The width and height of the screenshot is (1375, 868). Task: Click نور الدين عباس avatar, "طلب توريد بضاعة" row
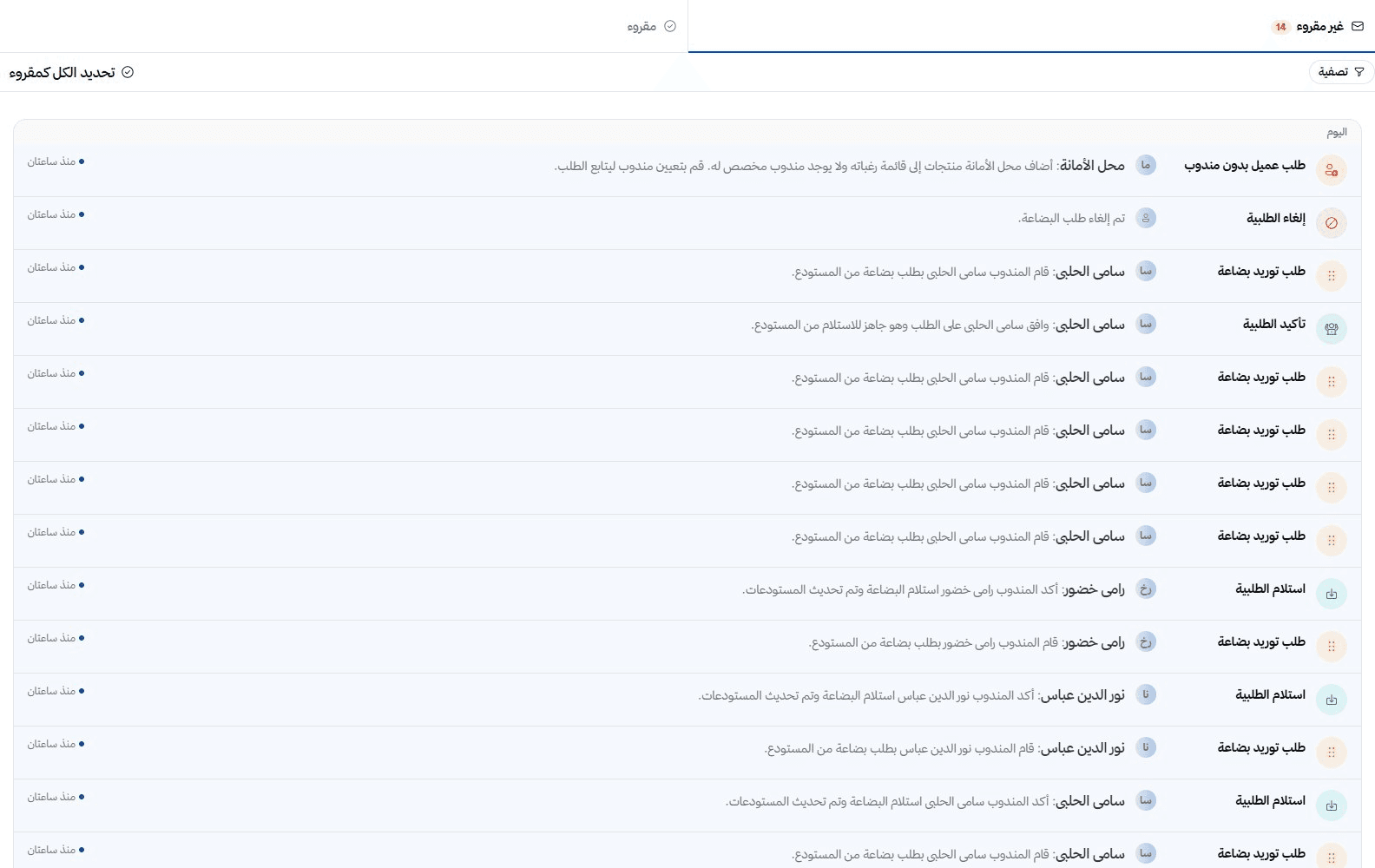(1146, 747)
